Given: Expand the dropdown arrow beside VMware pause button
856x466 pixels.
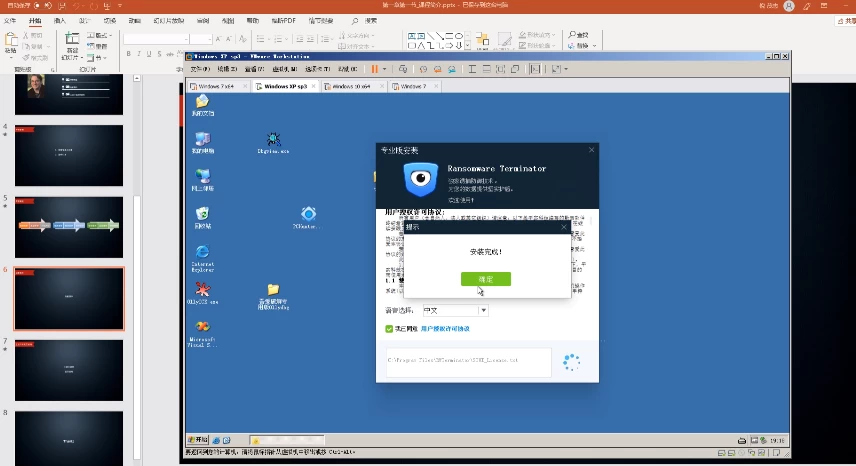Looking at the screenshot, I should [x=385, y=69].
